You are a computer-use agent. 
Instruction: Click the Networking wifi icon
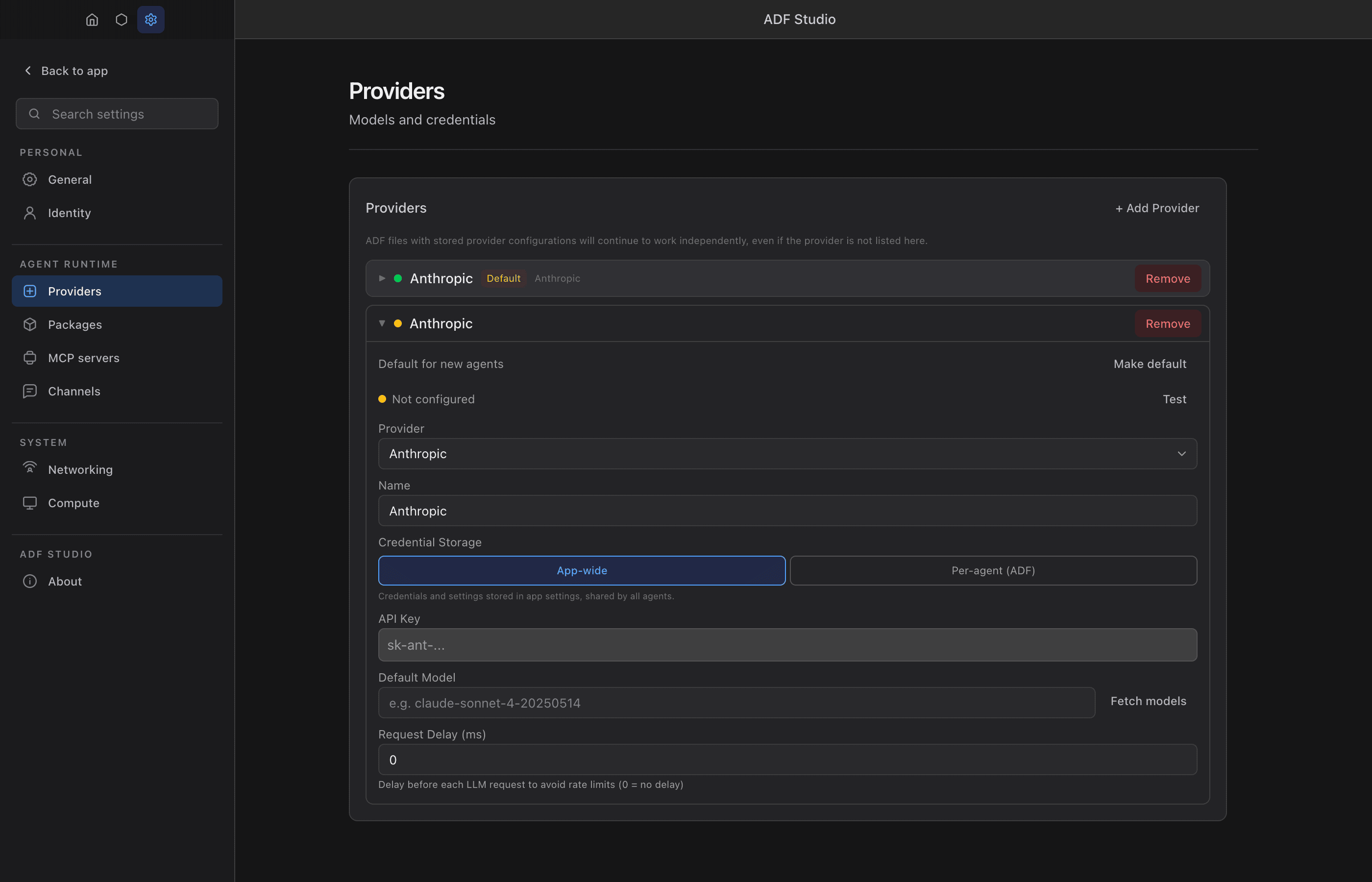tap(30, 468)
